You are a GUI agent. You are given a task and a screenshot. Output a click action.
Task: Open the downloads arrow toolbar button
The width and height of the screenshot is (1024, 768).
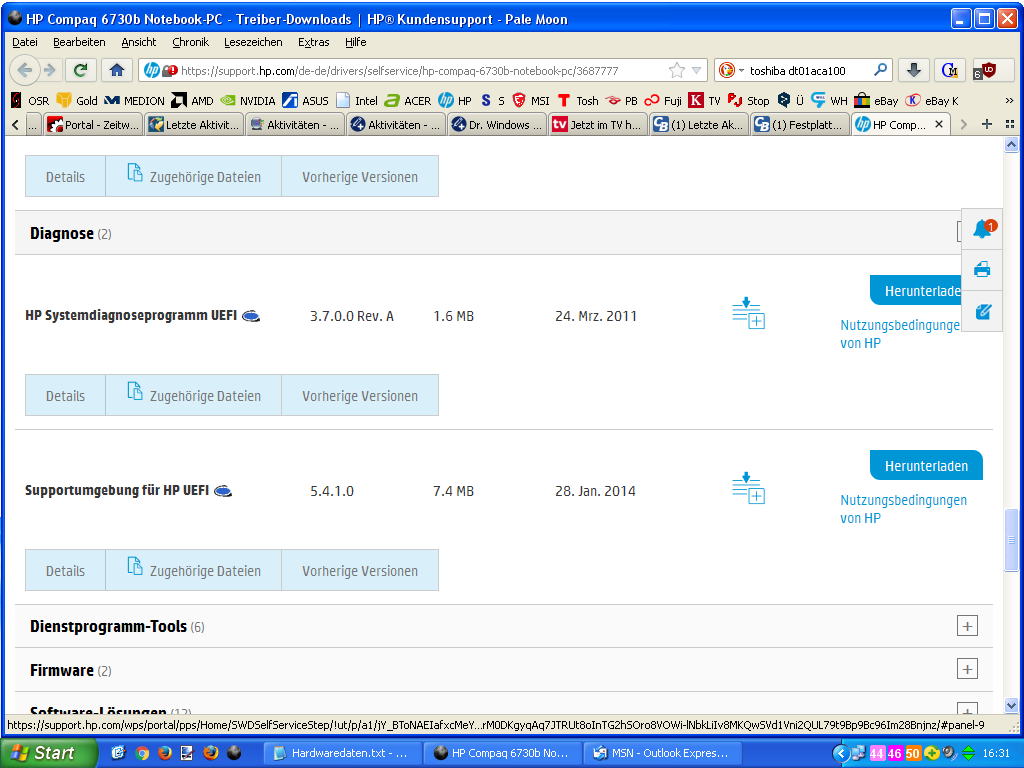[914, 70]
